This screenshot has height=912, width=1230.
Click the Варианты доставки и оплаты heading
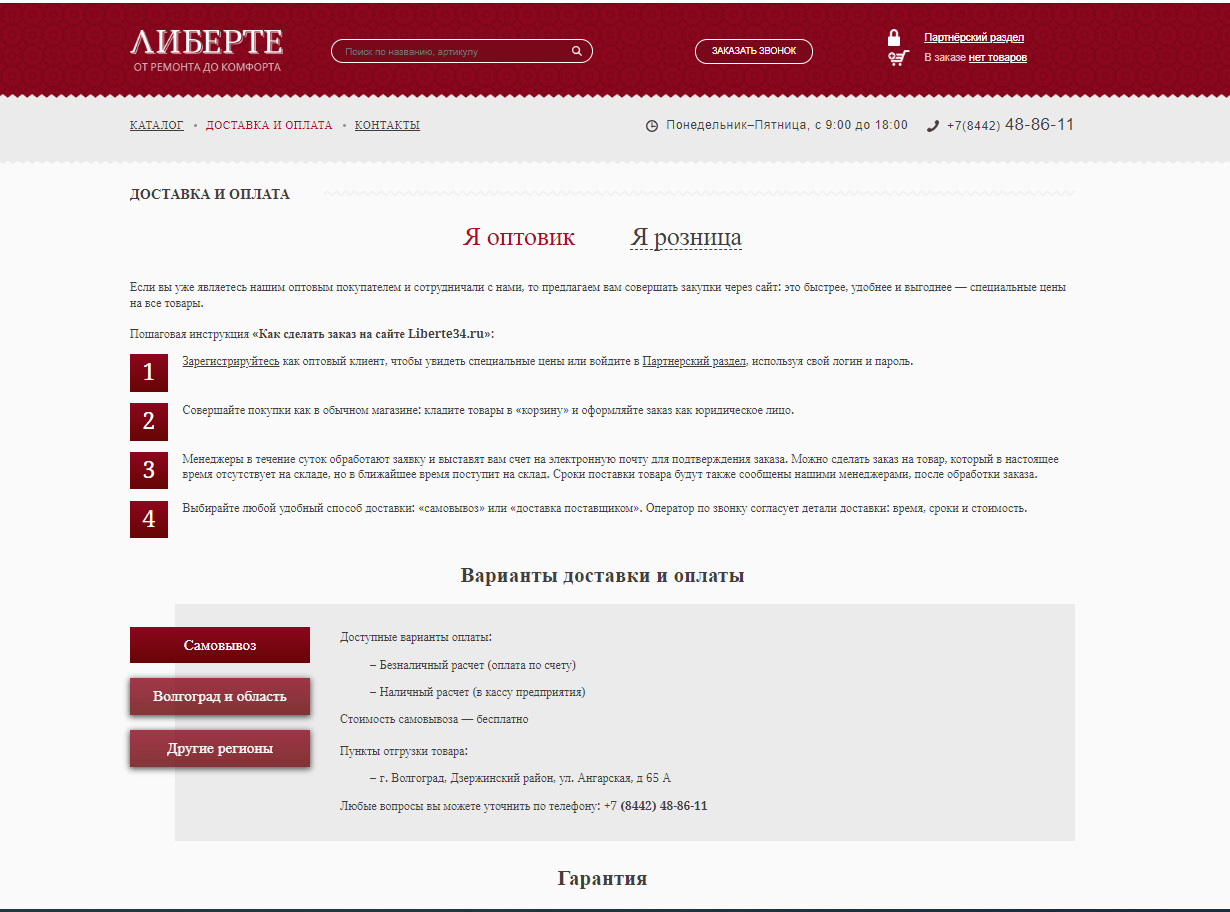602,576
